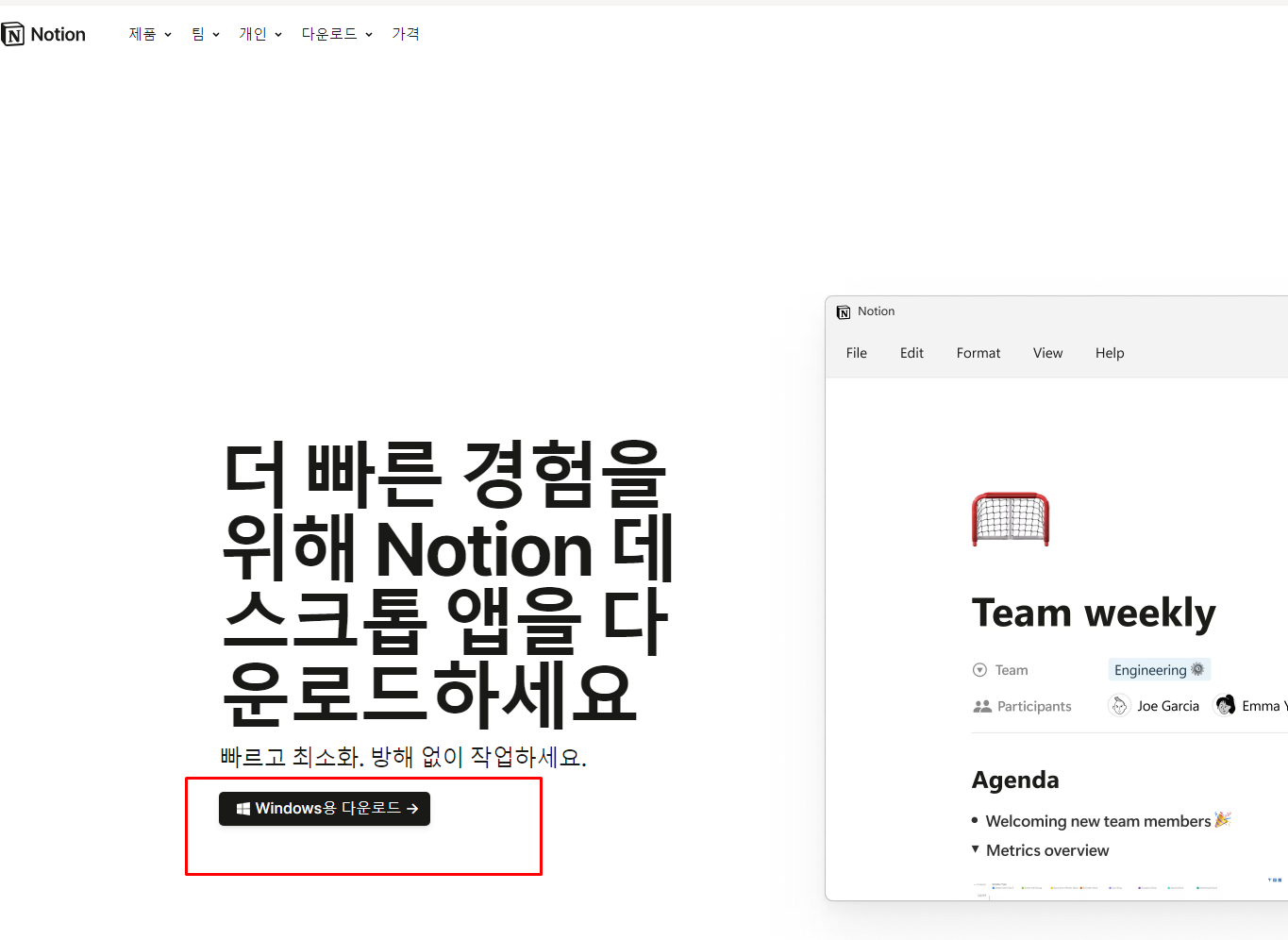Open the File menu in the Notion app preview
Viewport: 1288px width, 940px height.
tap(857, 353)
